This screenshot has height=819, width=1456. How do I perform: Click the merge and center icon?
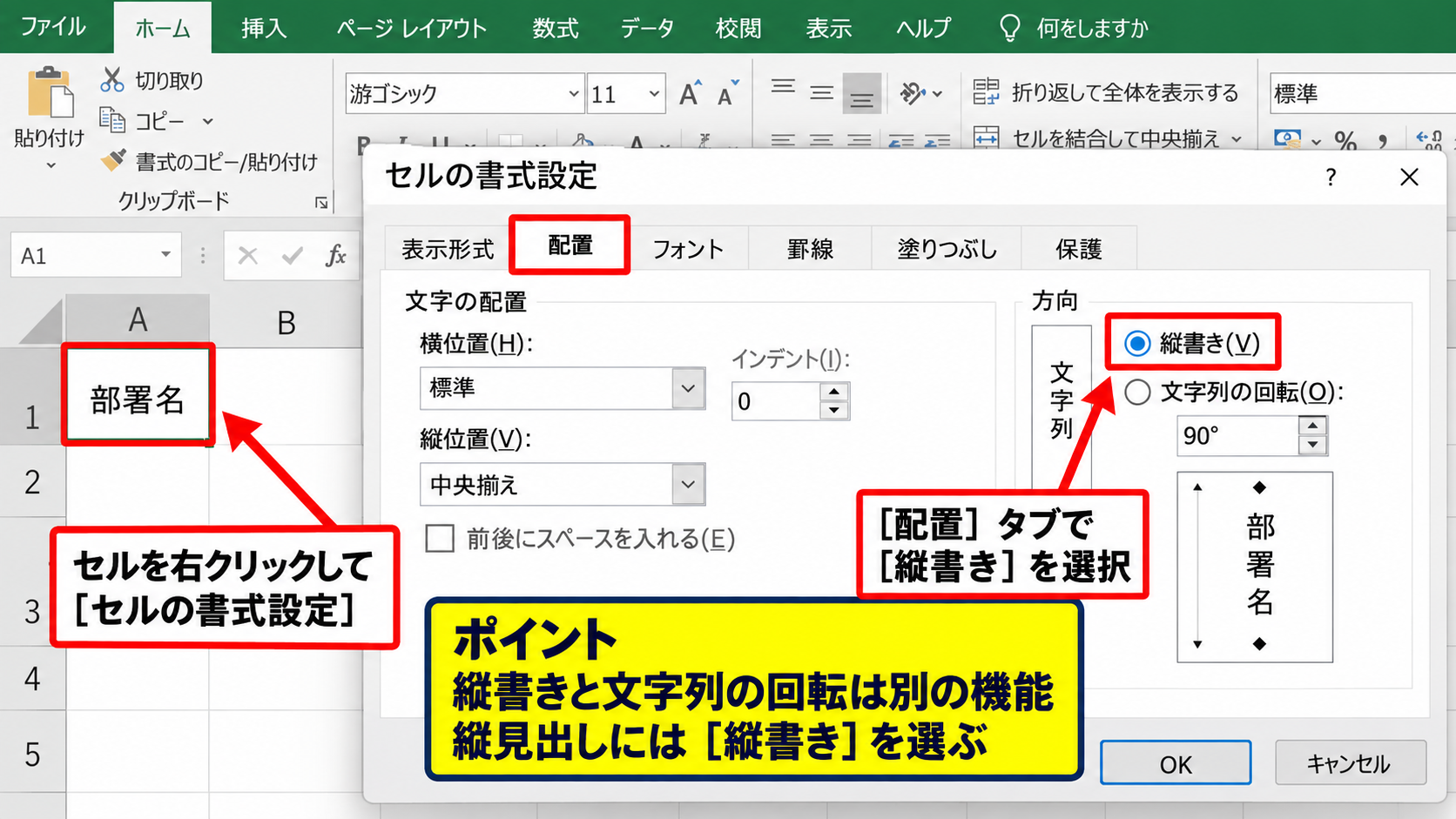point(986,138)
